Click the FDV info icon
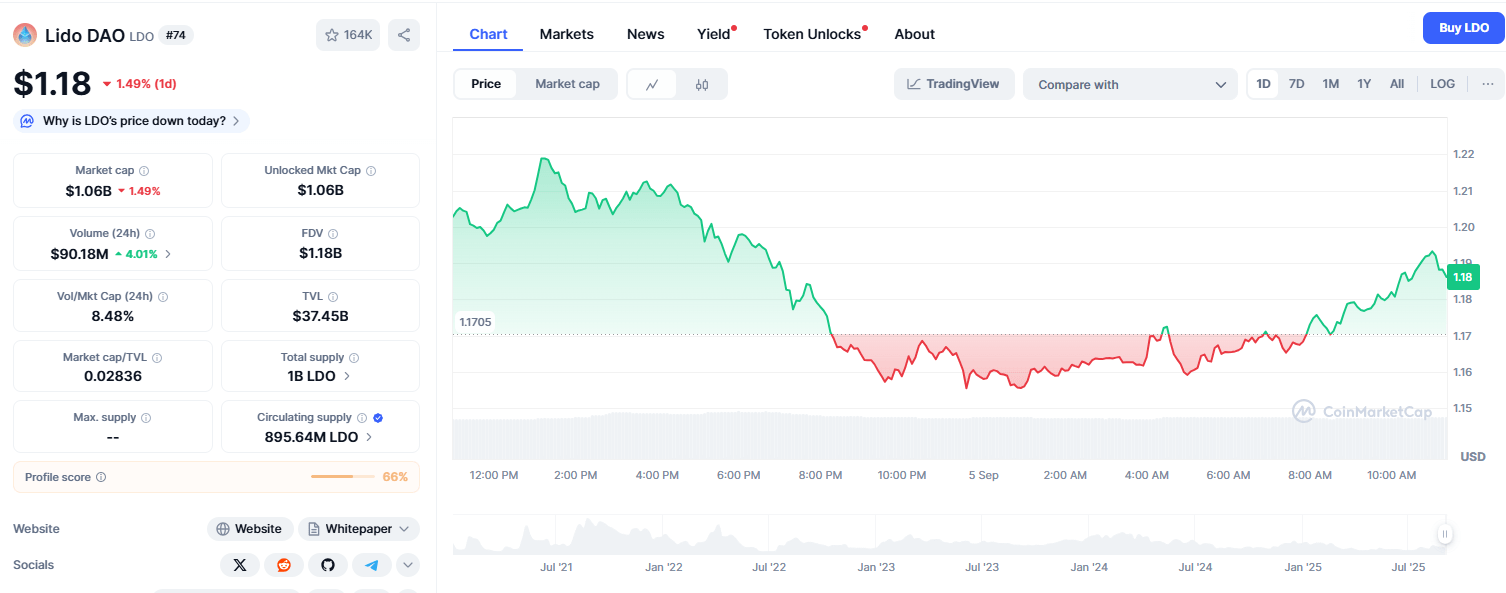Viewport: 1506px width, 593px height. pos(333,234)
